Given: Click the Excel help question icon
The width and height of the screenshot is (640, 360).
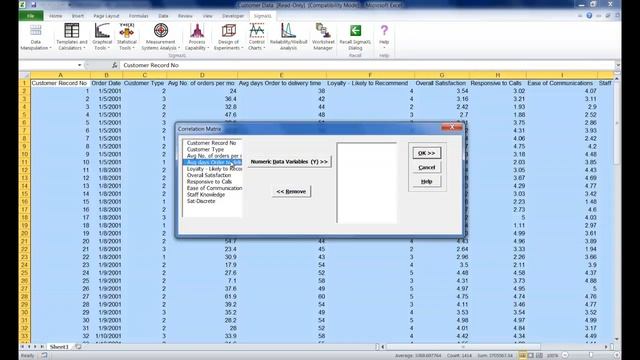Looking at the screenshot, I should point(589,16).
